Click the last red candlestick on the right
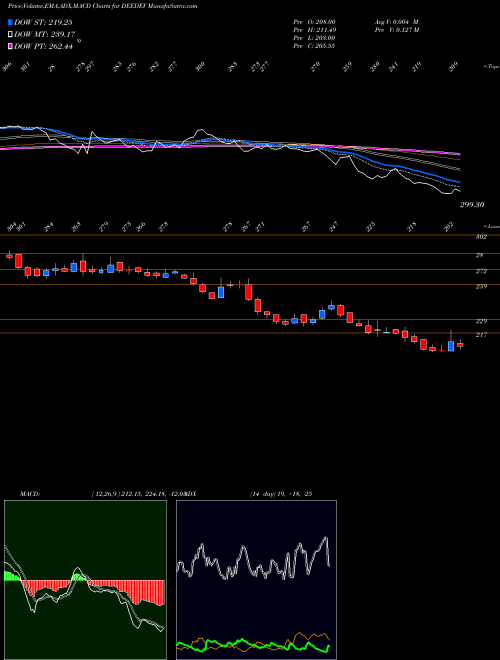The width and height of the screenshot is (500, 660). click(460, 345)
